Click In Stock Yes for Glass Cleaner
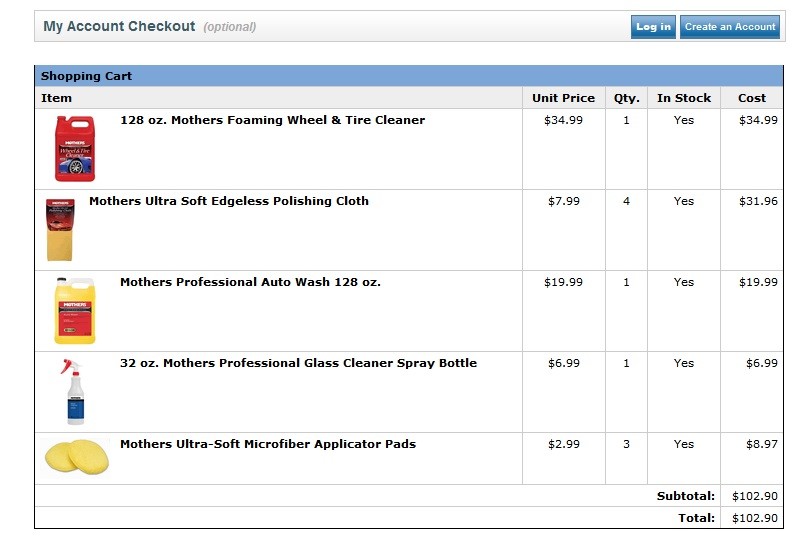 click(x=683, y=364)
